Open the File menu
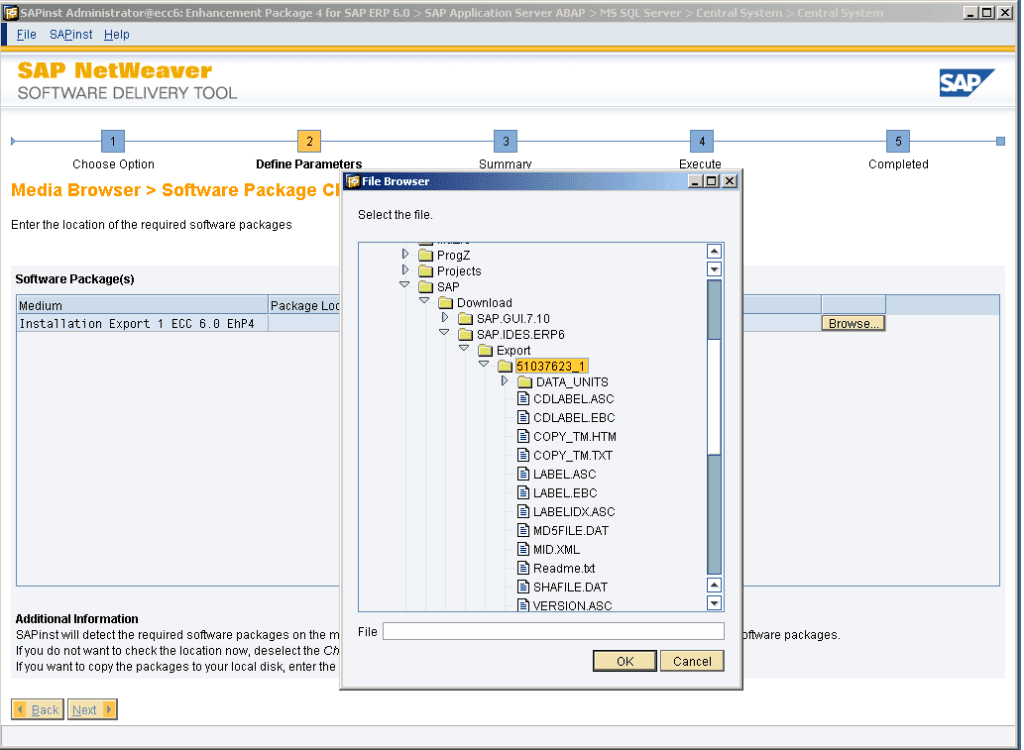This screenshot has height=750, width=1024. tap(27, 35)
